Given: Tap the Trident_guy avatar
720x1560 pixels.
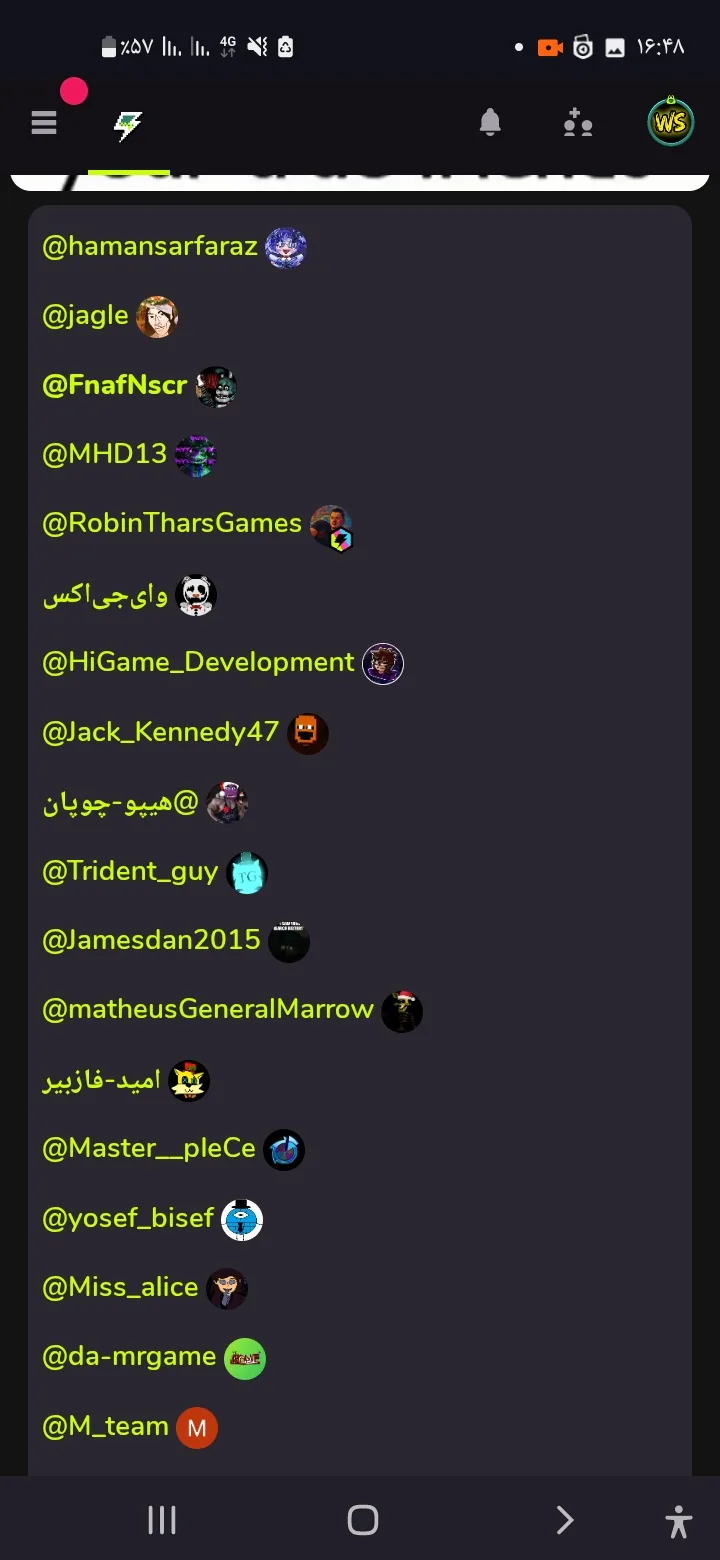Looking at the screenshot, I should coord(247,873).
